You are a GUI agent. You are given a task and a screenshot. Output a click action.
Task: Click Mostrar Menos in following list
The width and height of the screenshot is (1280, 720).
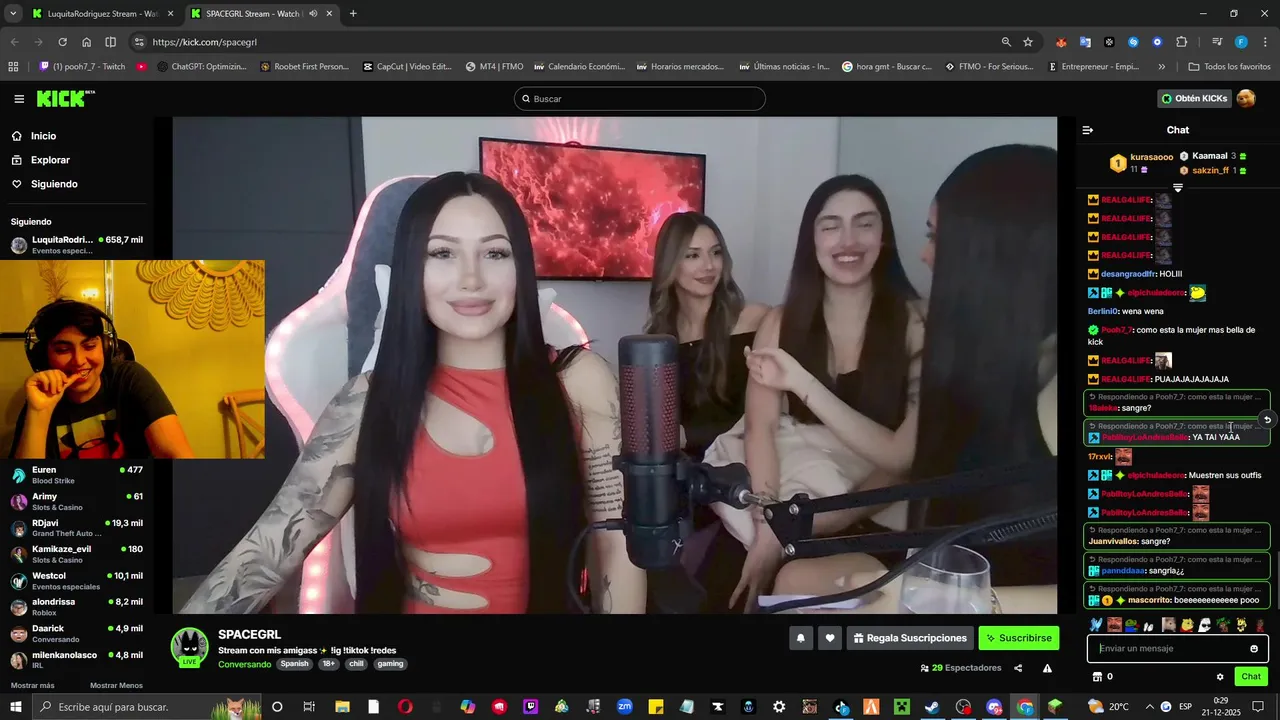point(116,685)
